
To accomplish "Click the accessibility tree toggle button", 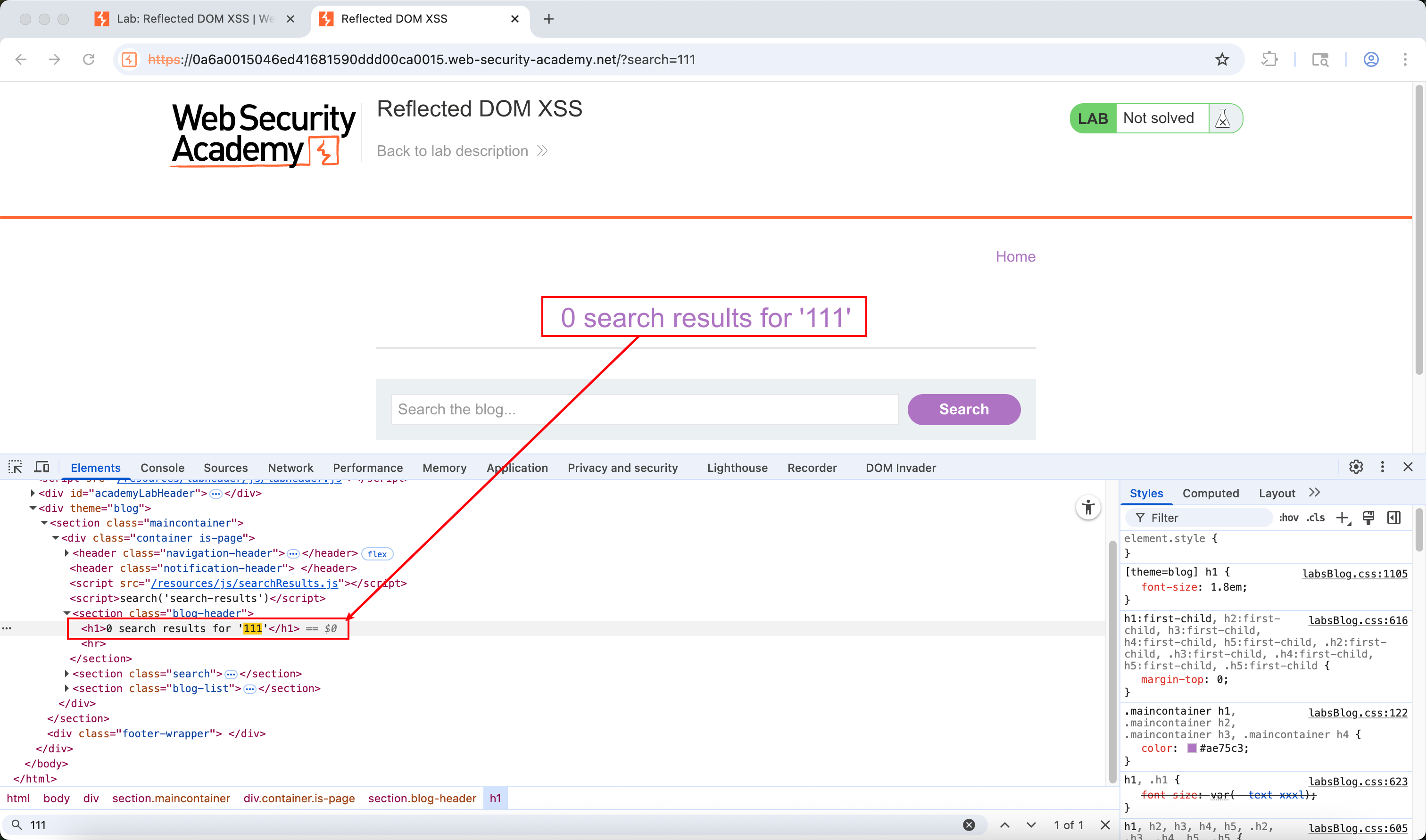I will coord(1087,507).
